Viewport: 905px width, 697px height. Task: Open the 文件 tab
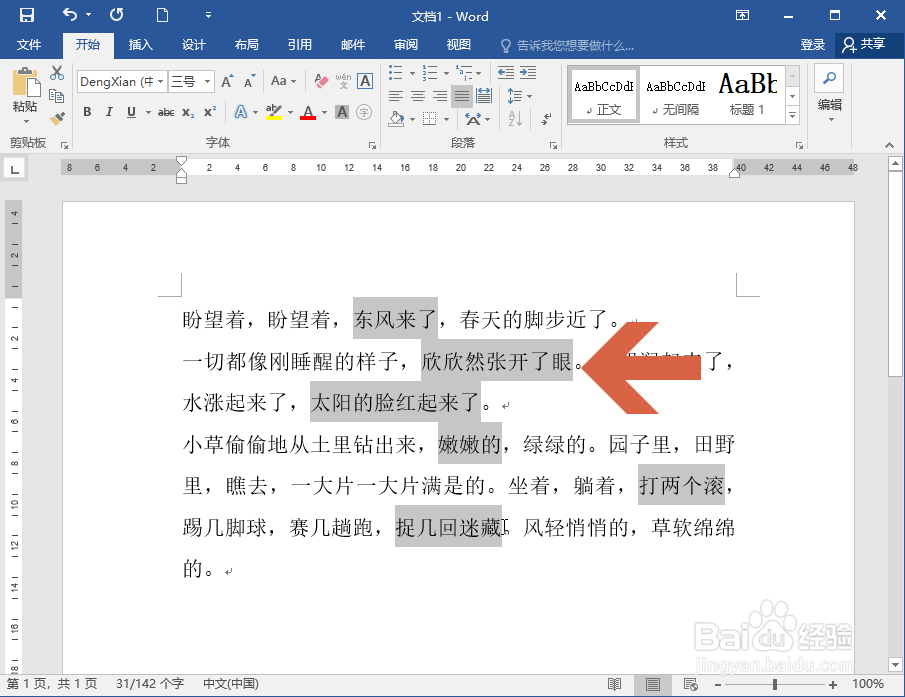click(x=29, y=44)
